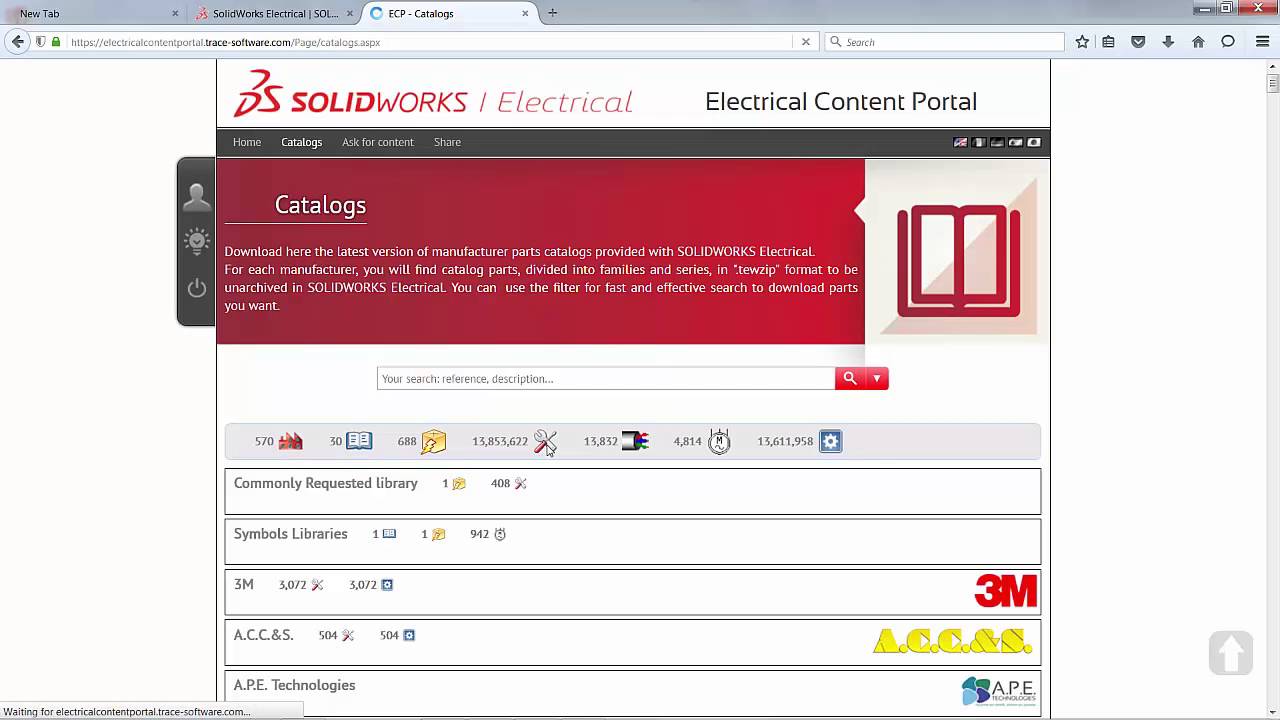Click the URL address bar
1280x720 pixels.
click(x=430, y=42)
